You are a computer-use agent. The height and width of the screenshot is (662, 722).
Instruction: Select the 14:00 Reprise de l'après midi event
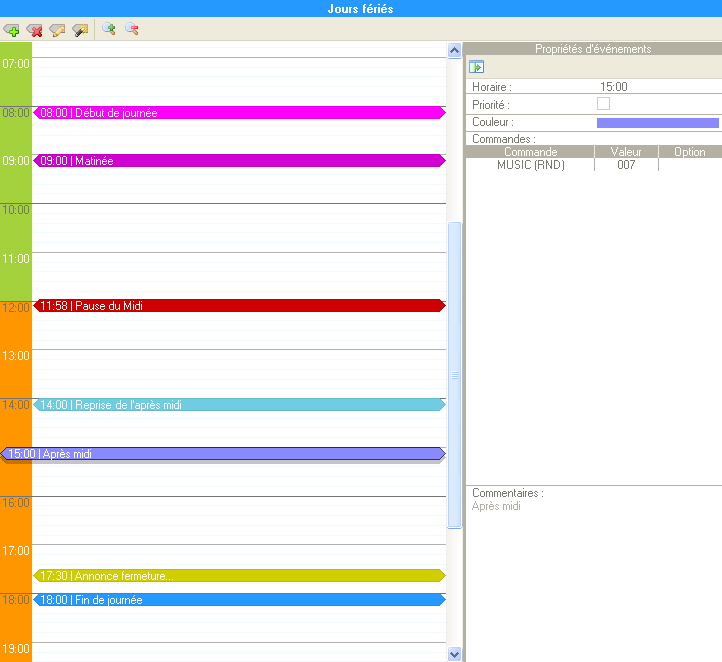pyautogui.click(x=239, y=405)
